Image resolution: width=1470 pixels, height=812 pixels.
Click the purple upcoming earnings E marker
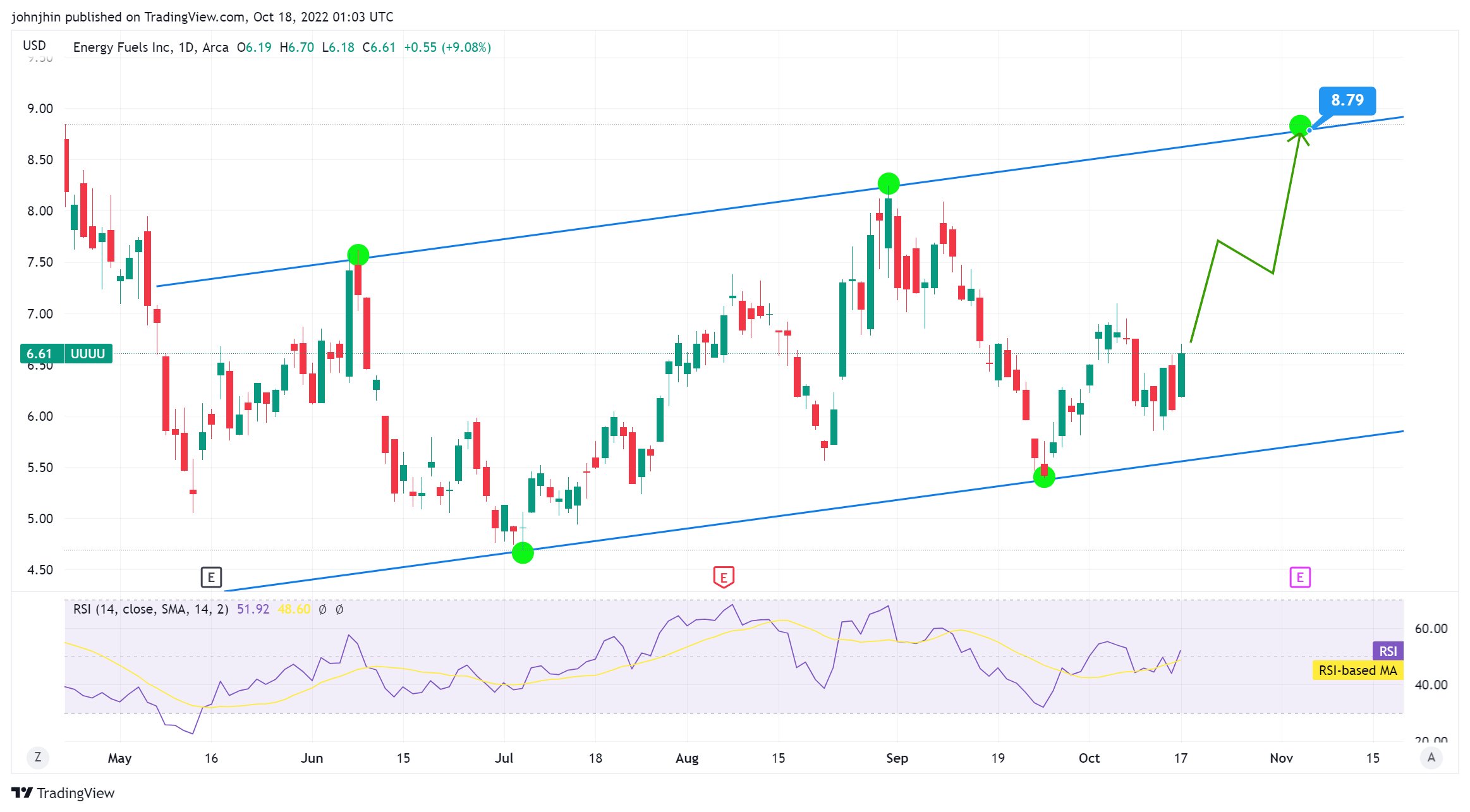1299,577
